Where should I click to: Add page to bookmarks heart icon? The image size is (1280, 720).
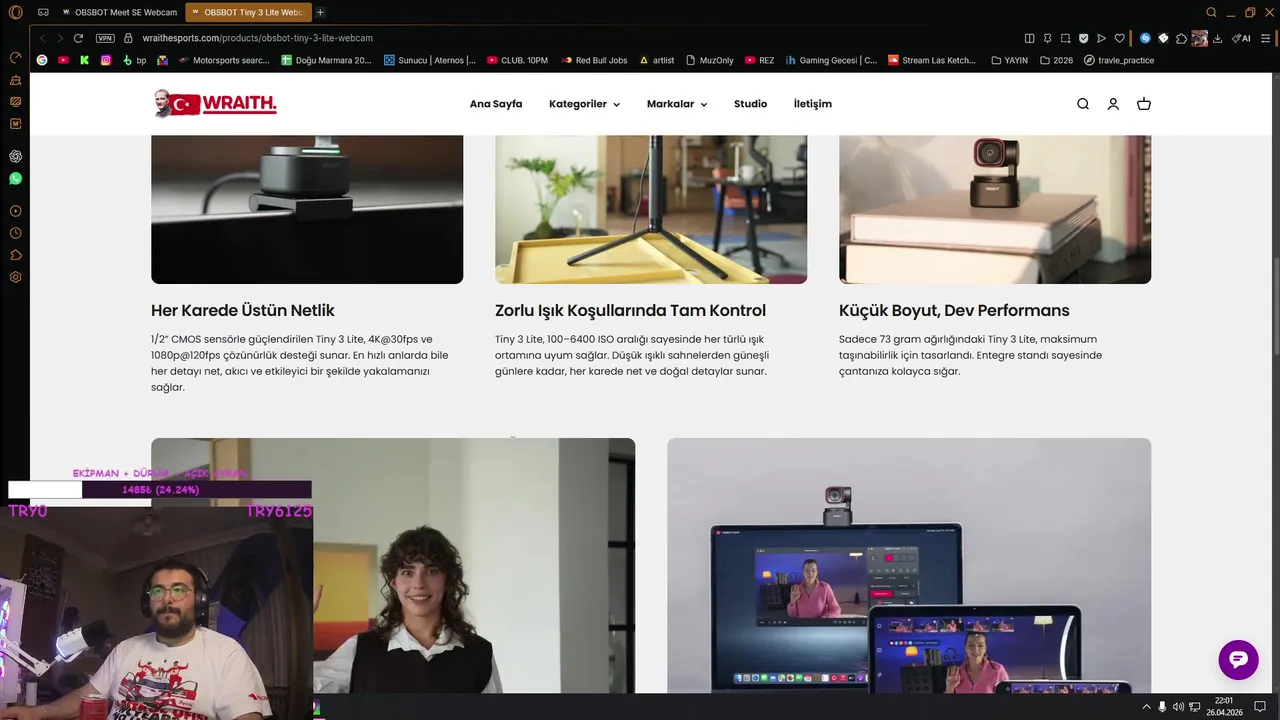1119,38
